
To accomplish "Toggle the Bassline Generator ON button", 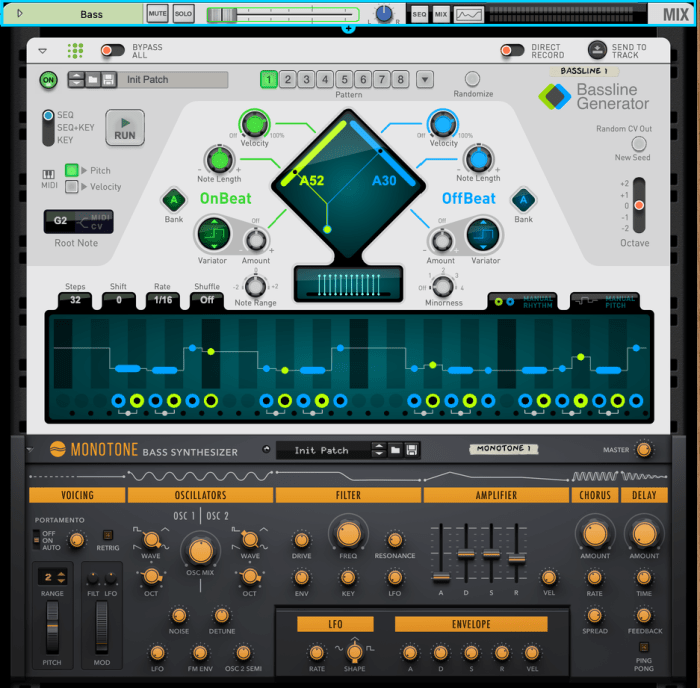I will point(48,80).
